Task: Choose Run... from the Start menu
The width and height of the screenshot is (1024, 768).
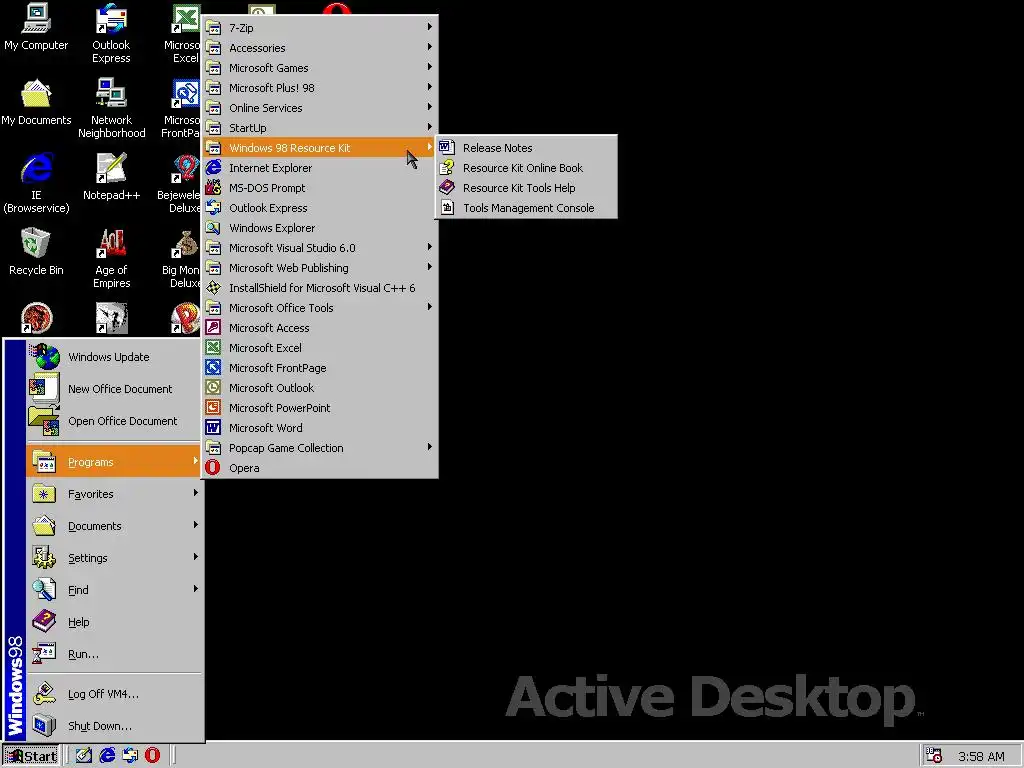Action: pyautogui.click(x=114, y=654)
